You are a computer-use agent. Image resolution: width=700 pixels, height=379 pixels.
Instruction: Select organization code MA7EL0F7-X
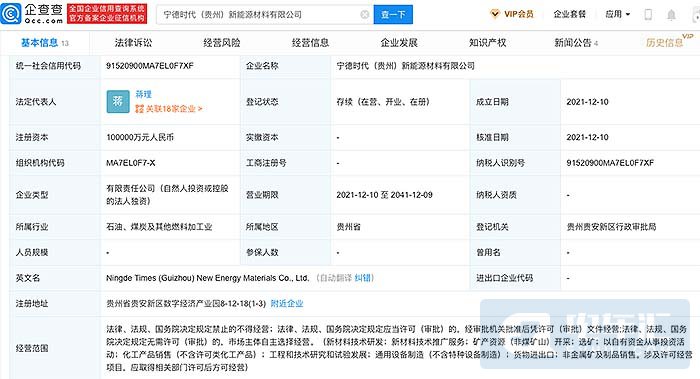[x=130, y=163]
